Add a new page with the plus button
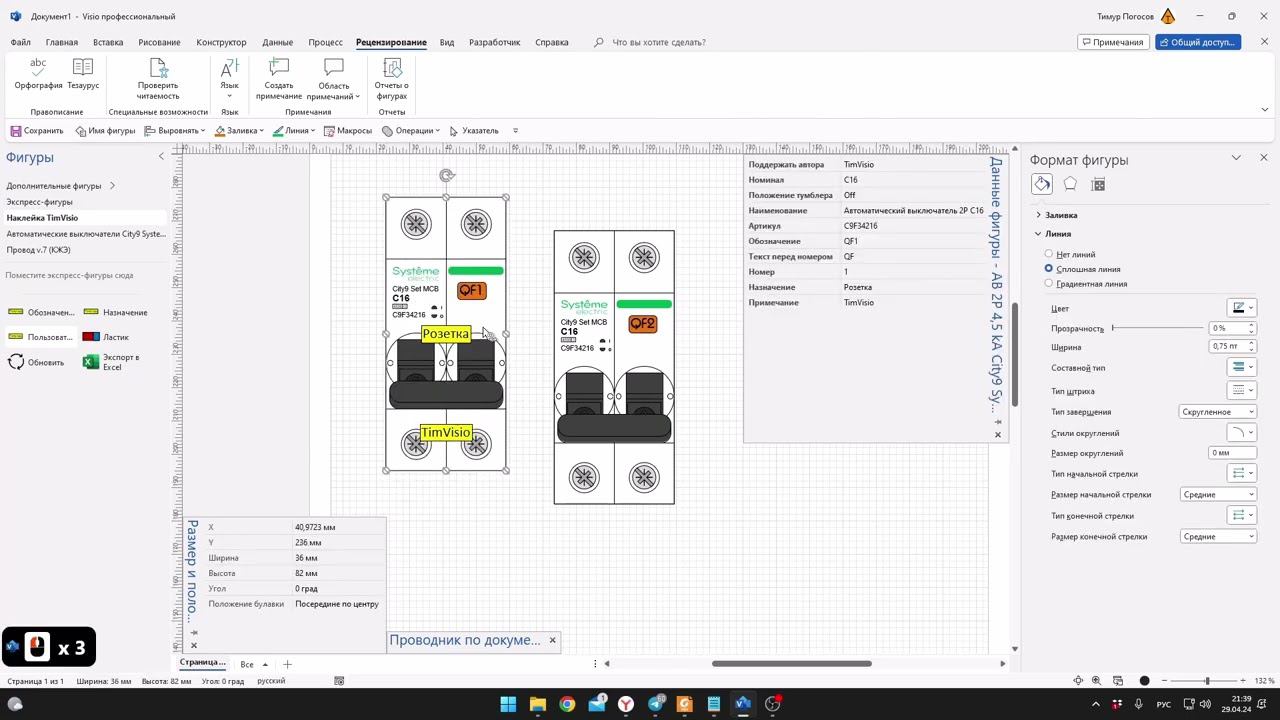 [287, 664]
